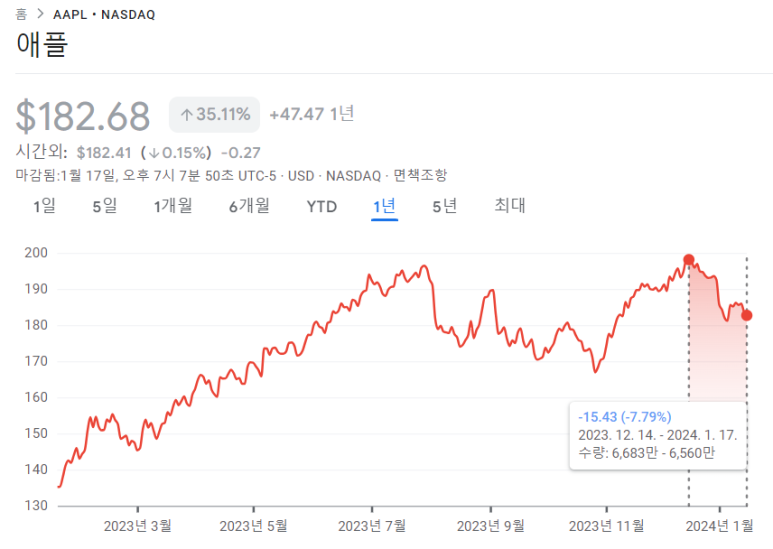
Task: Click the 2023년 9월 axis label
Action: [x=491, y=526]
